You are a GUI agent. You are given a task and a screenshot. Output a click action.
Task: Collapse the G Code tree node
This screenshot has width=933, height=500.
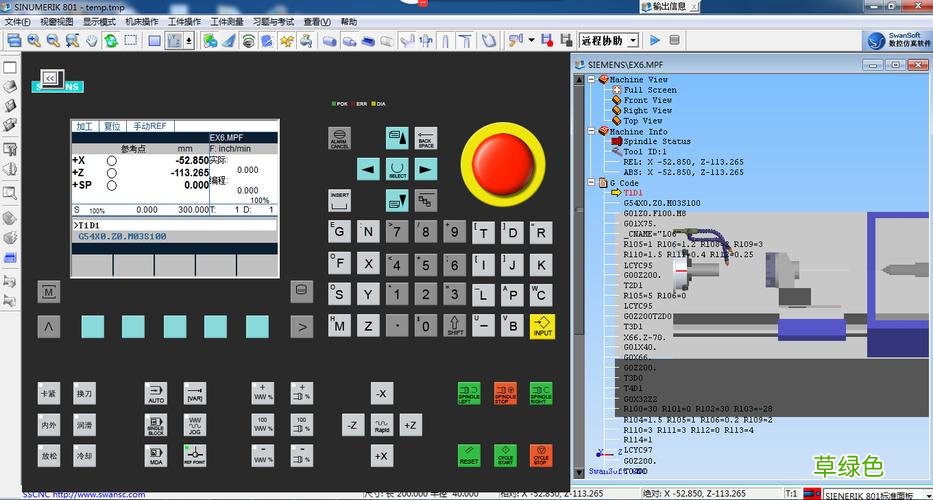[593, 183]
